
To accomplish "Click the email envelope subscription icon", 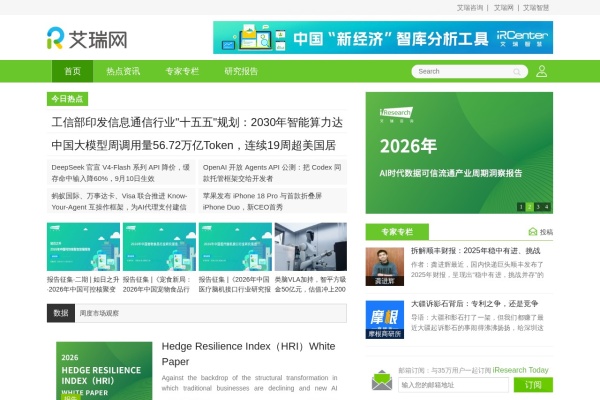I will [x=382, y=380].
